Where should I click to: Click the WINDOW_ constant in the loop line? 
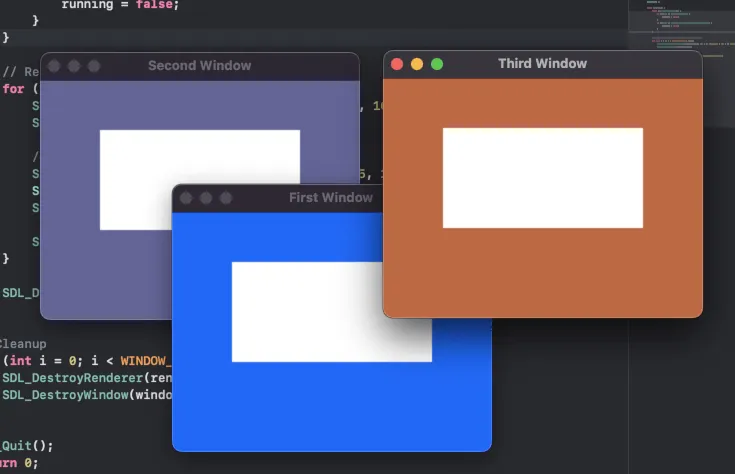pyautogui.click(x=146, y=361)
